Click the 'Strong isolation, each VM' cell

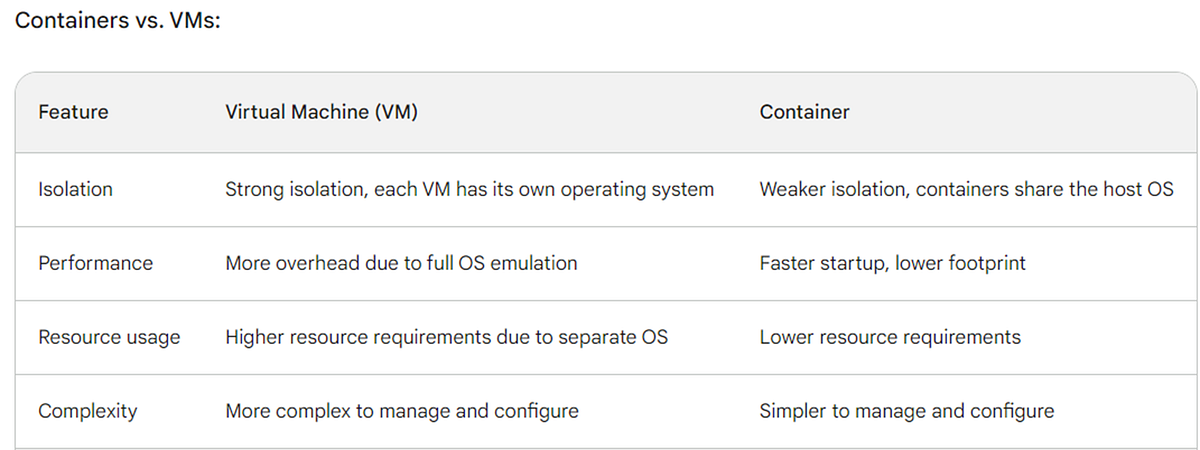point(469,189)
